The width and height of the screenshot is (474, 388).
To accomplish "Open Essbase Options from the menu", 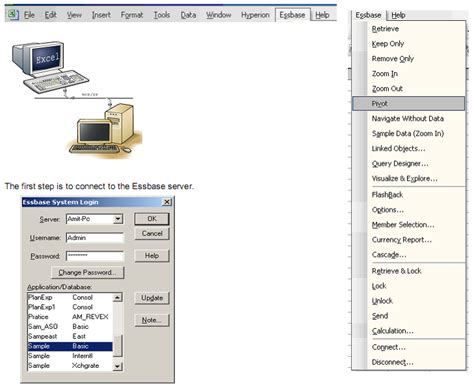I will click(409, 210).
